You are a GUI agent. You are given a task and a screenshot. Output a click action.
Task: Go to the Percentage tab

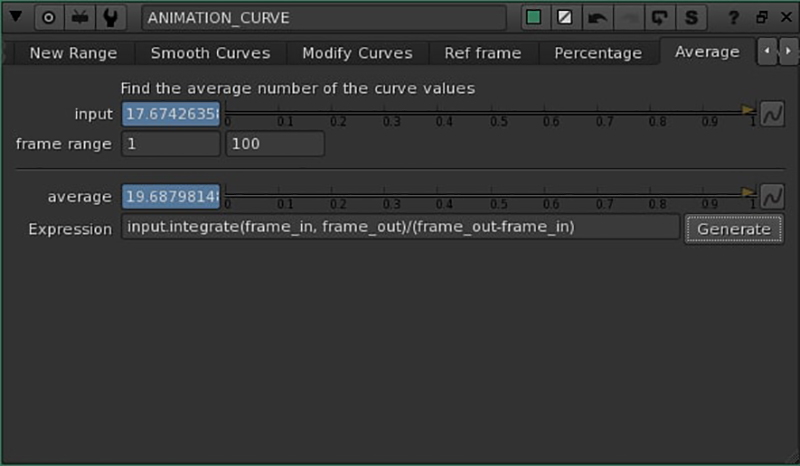coord(599,53)
